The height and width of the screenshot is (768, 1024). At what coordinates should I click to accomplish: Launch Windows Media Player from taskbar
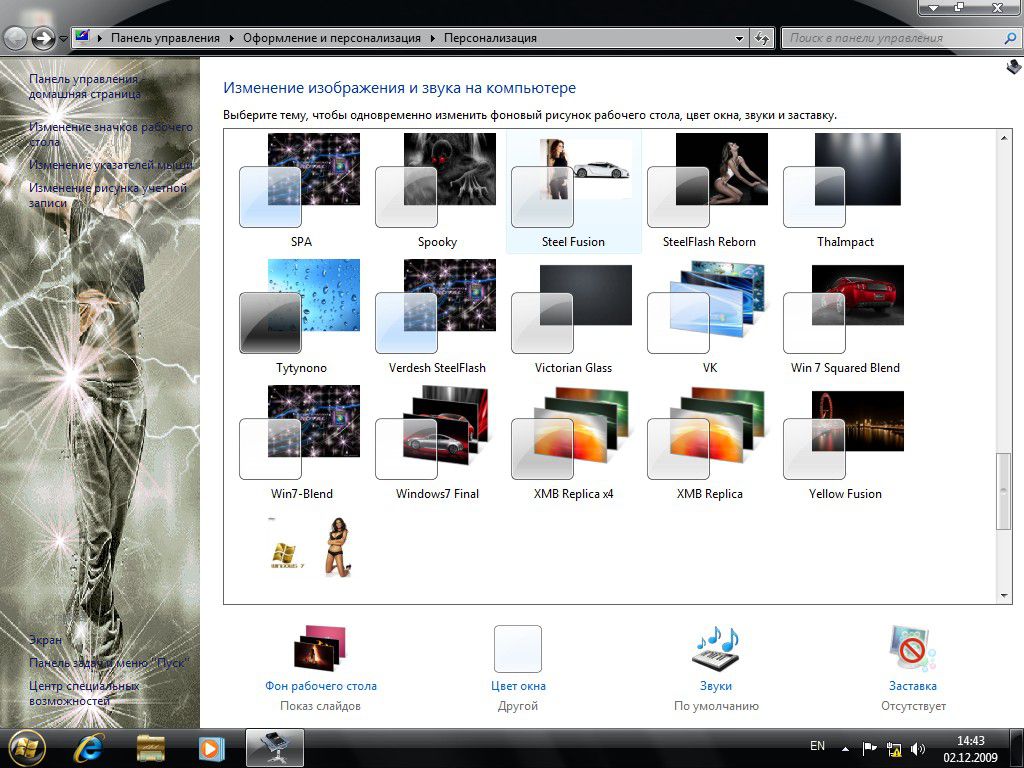tap(211, 748)
